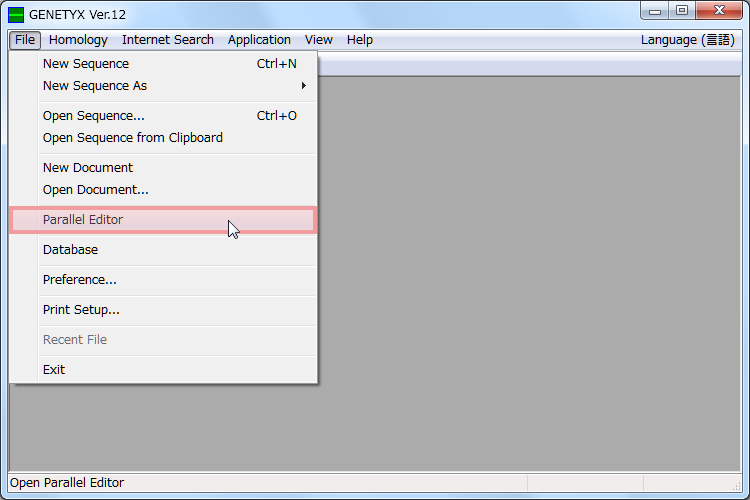This screenshot has height=500, width=750.
Task: Open the File menu
Action: click(25, 40)
